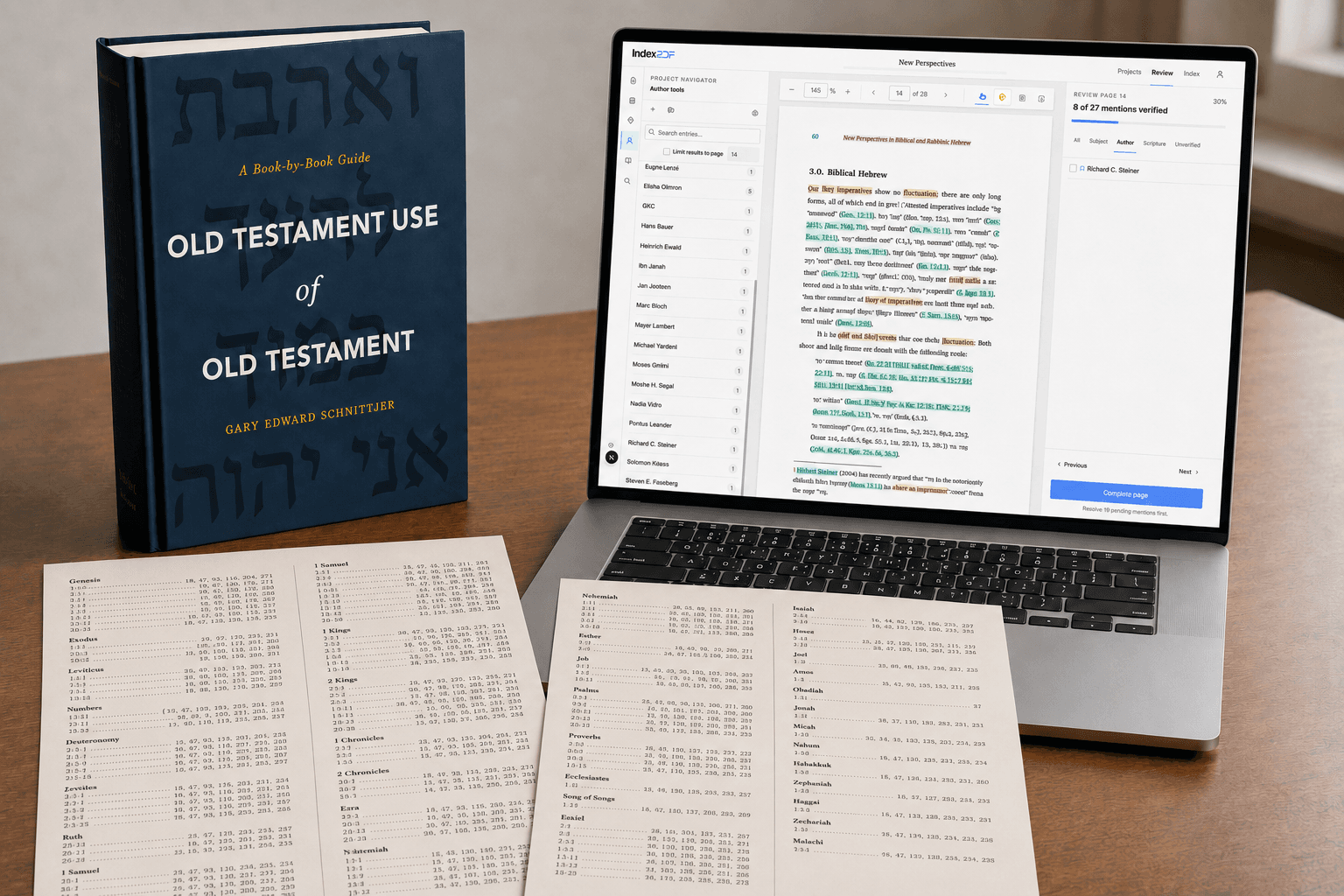Select Mayer Lambert in the author list

689,328
